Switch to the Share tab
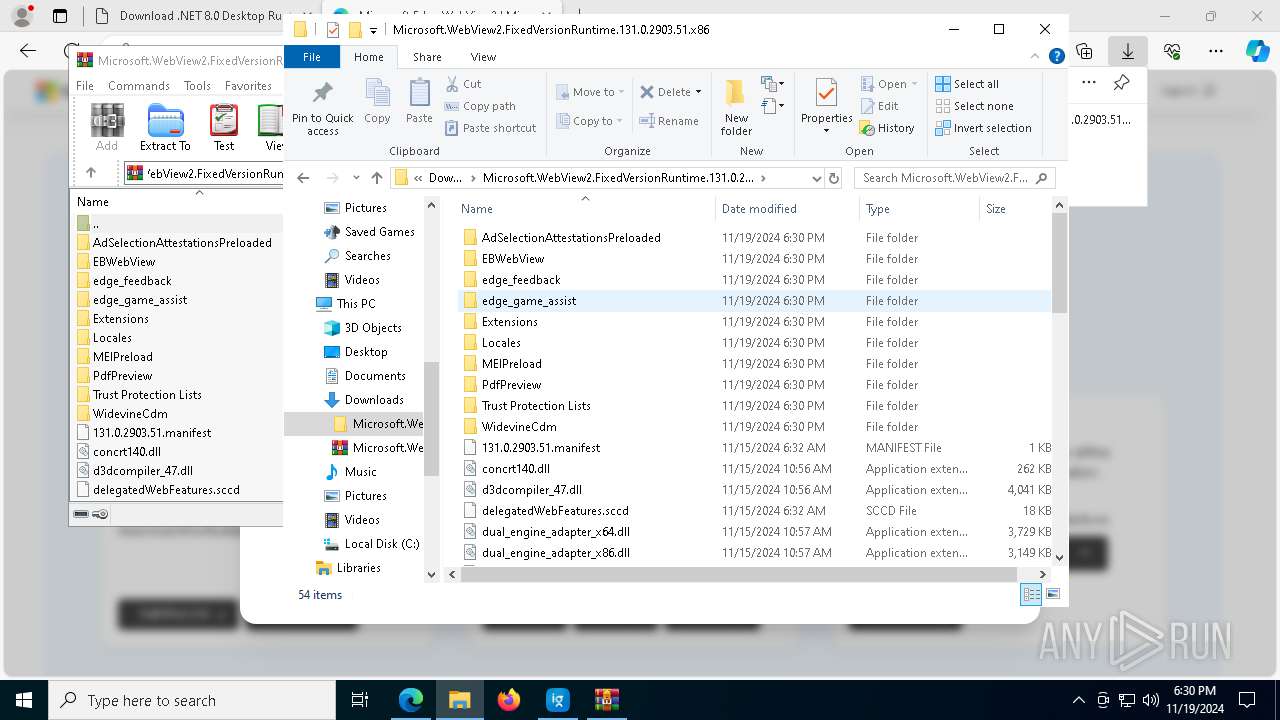Image resolution: width=1280 pixels, height=720 pixels. (x=427, y=57)
